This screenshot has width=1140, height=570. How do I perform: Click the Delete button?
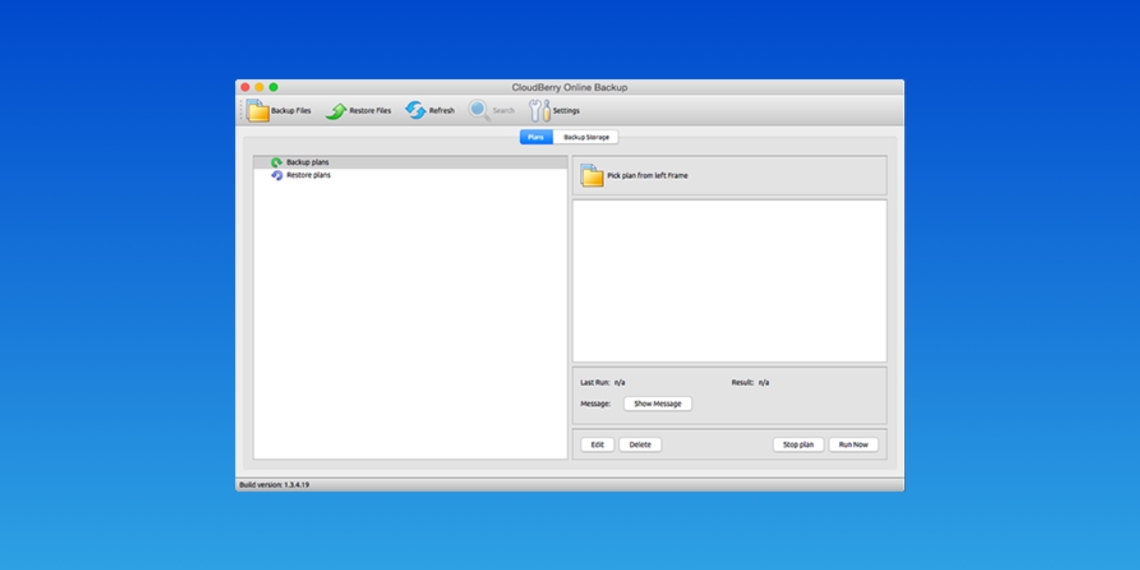(x=640, y=445)
